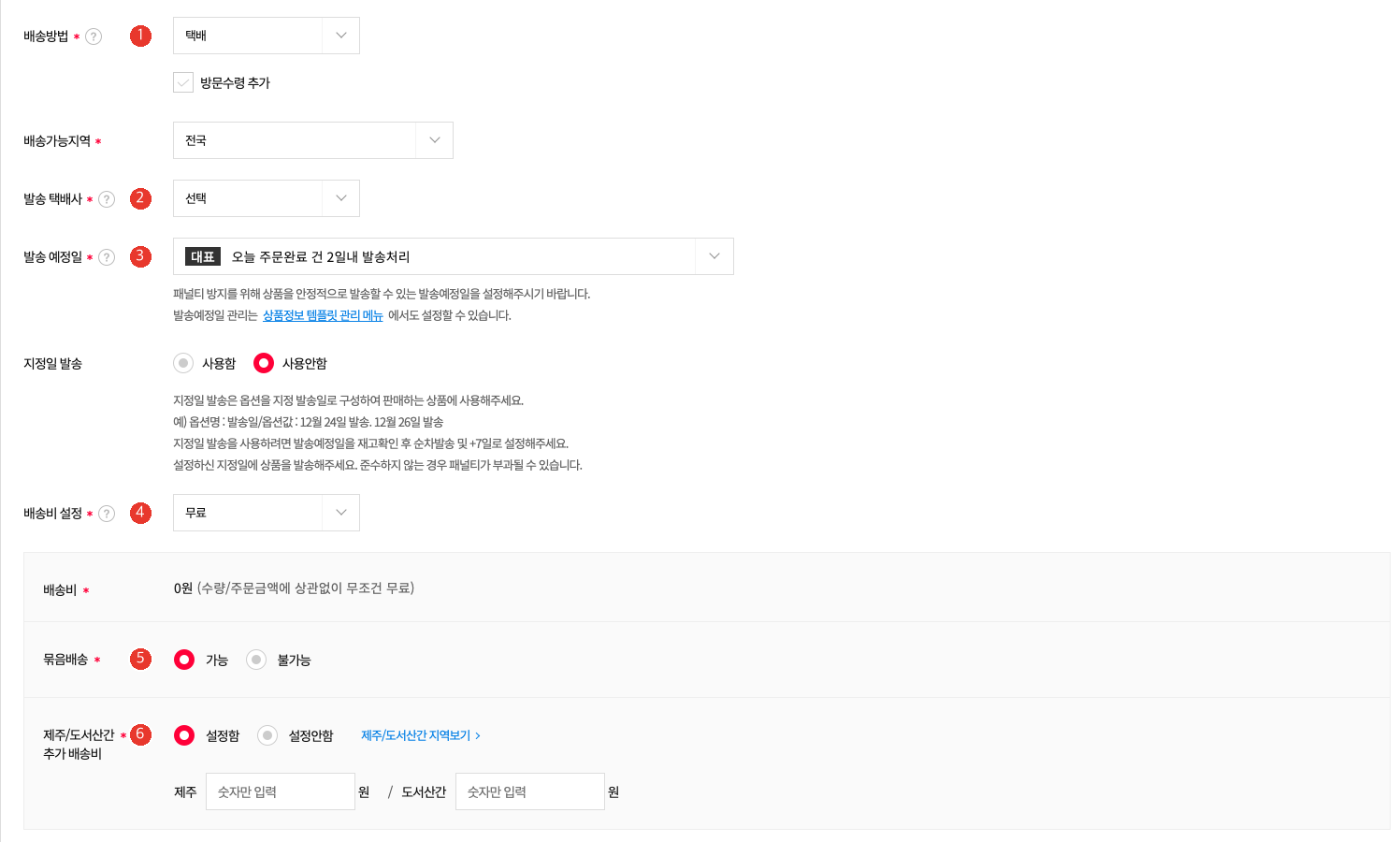Select 불가능 for 묶음배송
The height and width of the screenshot is (842, 1400).
(256, 660)
